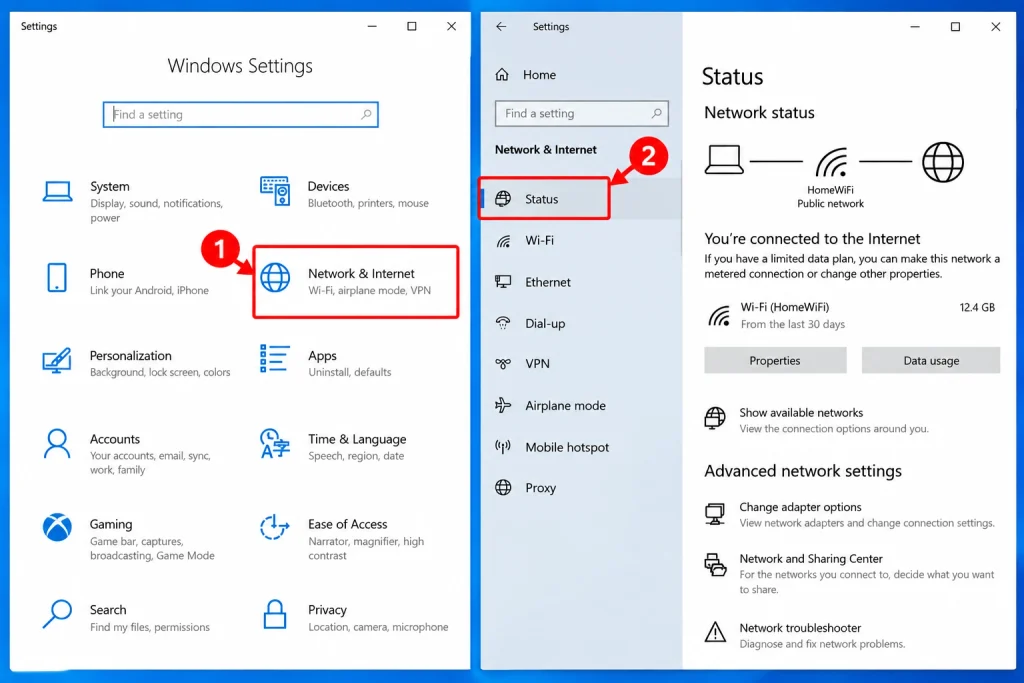1024x683 pixels.
Task: Click the Network & Internet globe icon
Action: pyautogui.click(x=275, y=278)
